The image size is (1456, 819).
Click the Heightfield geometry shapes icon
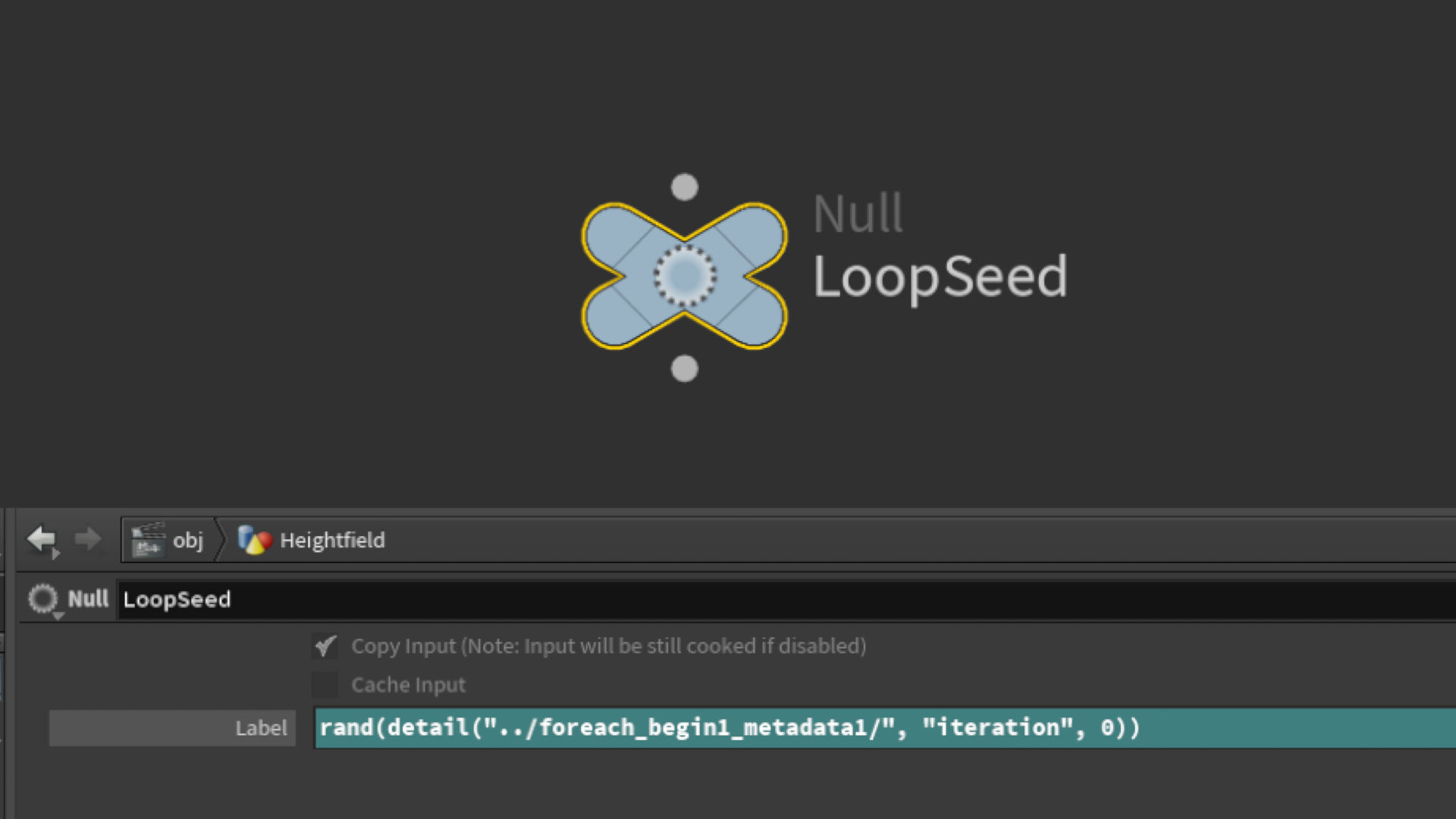point(255,541)
